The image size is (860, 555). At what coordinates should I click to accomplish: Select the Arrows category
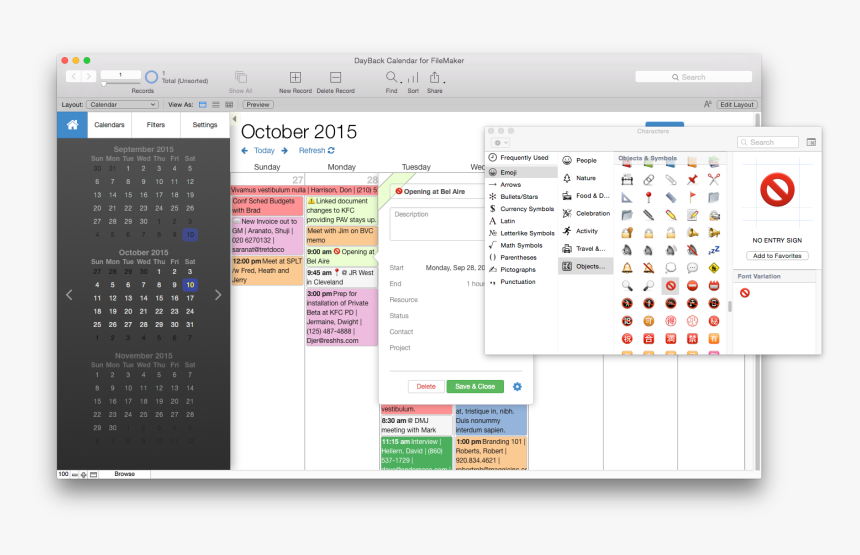pos(523,185)
